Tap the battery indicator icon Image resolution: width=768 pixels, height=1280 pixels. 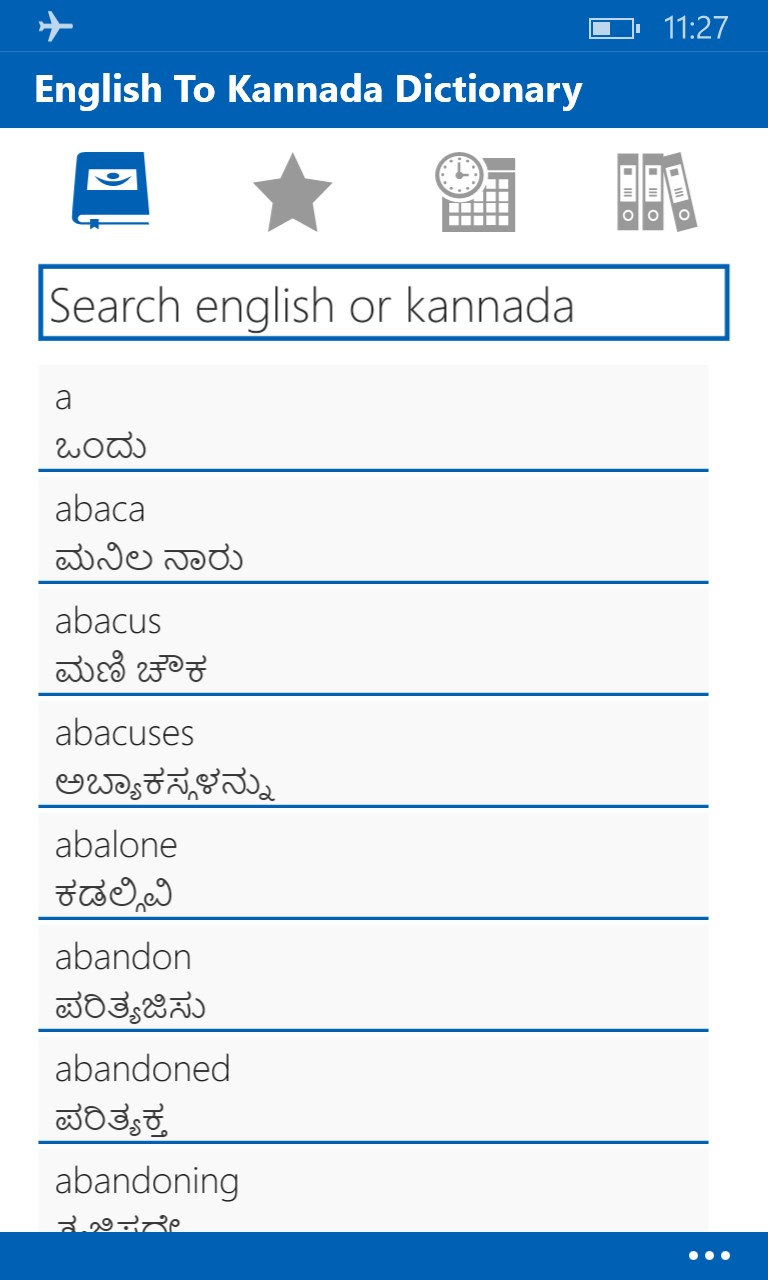[x=613, y=28]
